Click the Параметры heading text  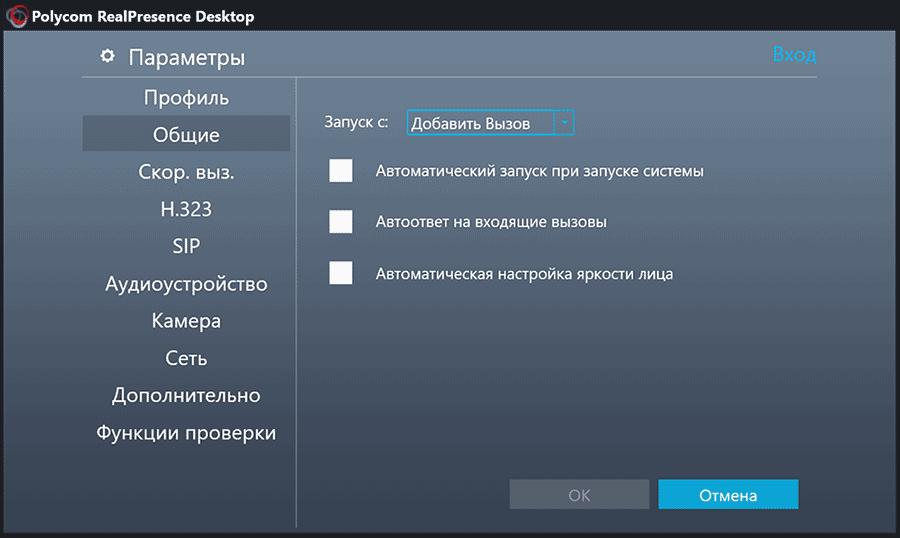pyautogui.click(x=187, y=57)
